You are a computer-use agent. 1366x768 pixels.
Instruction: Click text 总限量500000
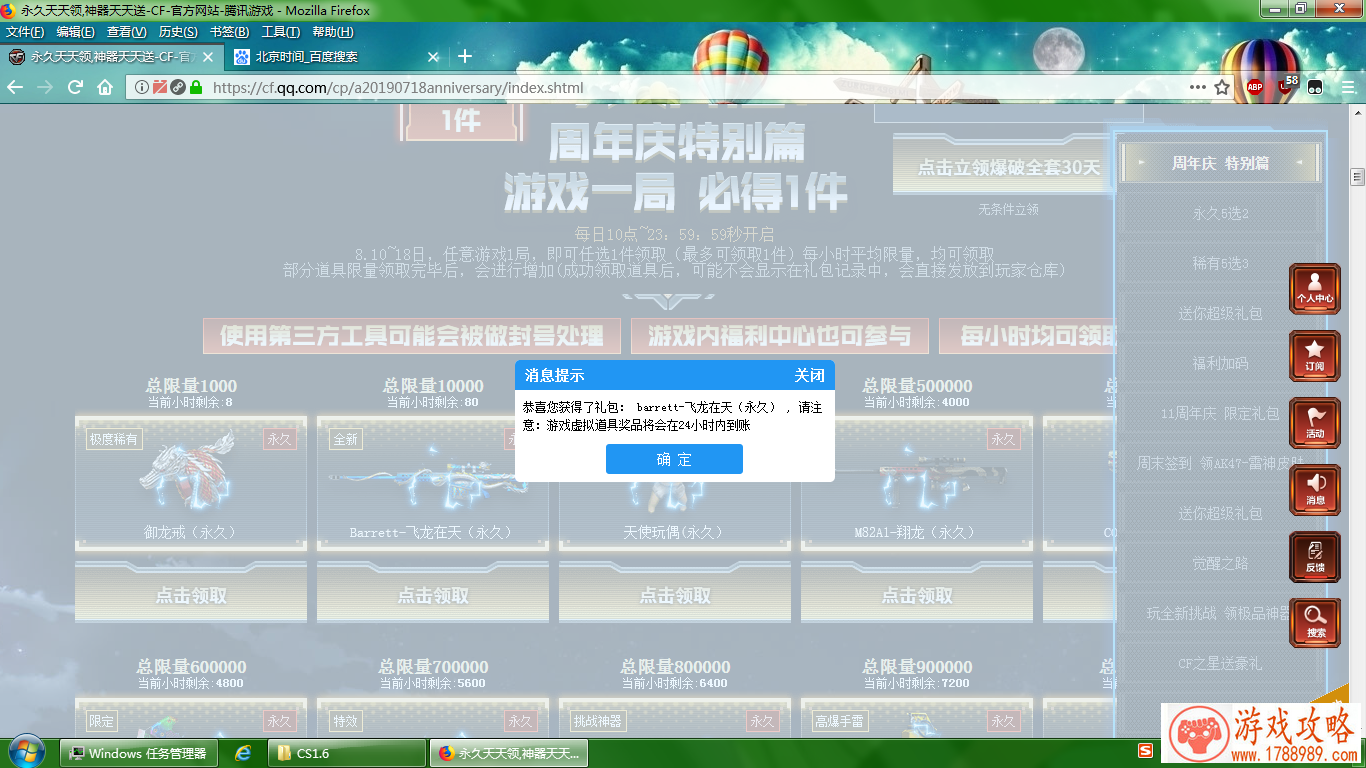point(917,385)
